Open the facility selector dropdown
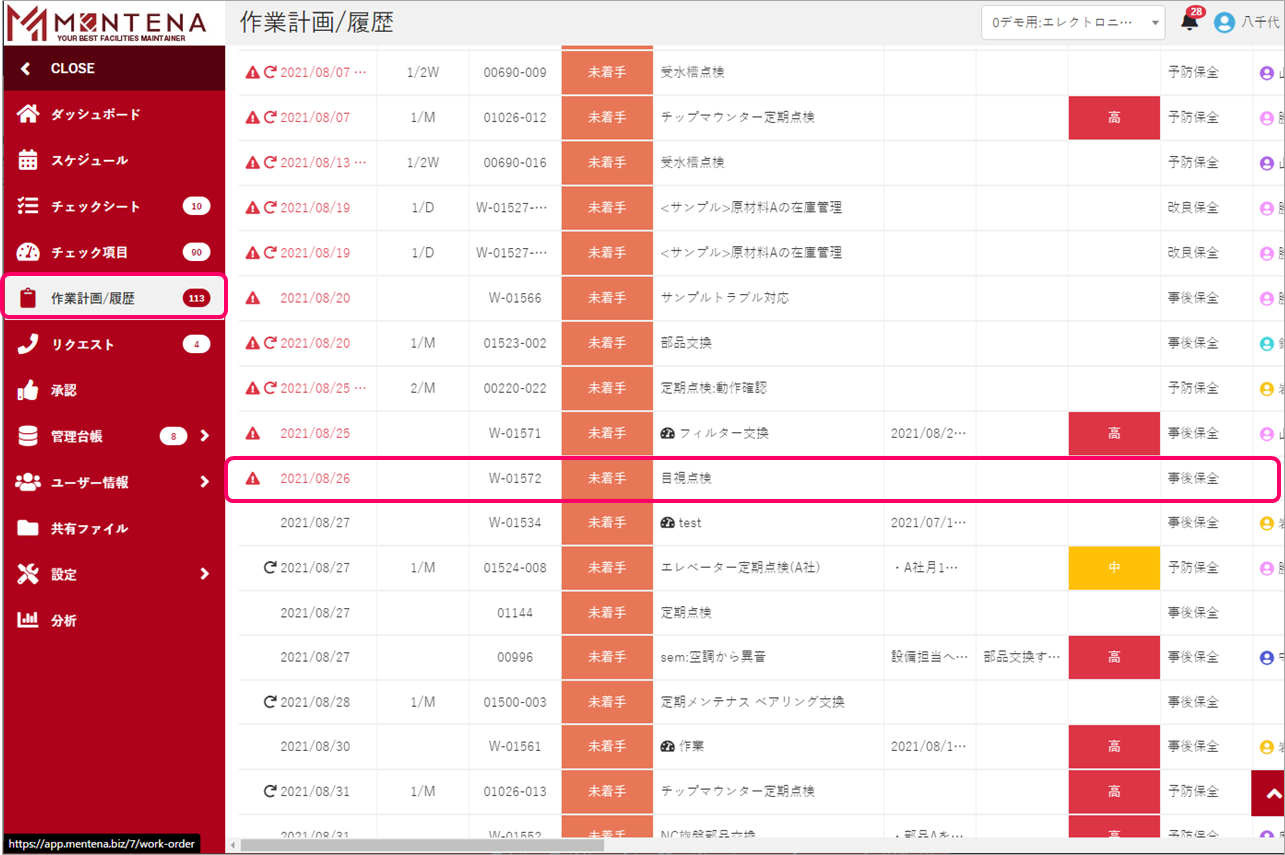 pos(1073,22)
